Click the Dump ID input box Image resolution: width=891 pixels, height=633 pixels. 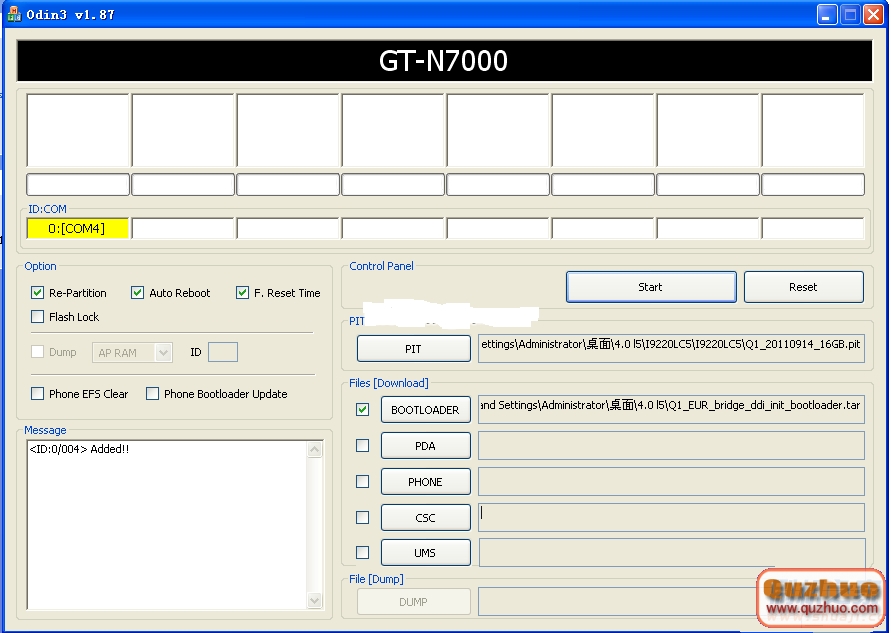click(x=223, y=352)
